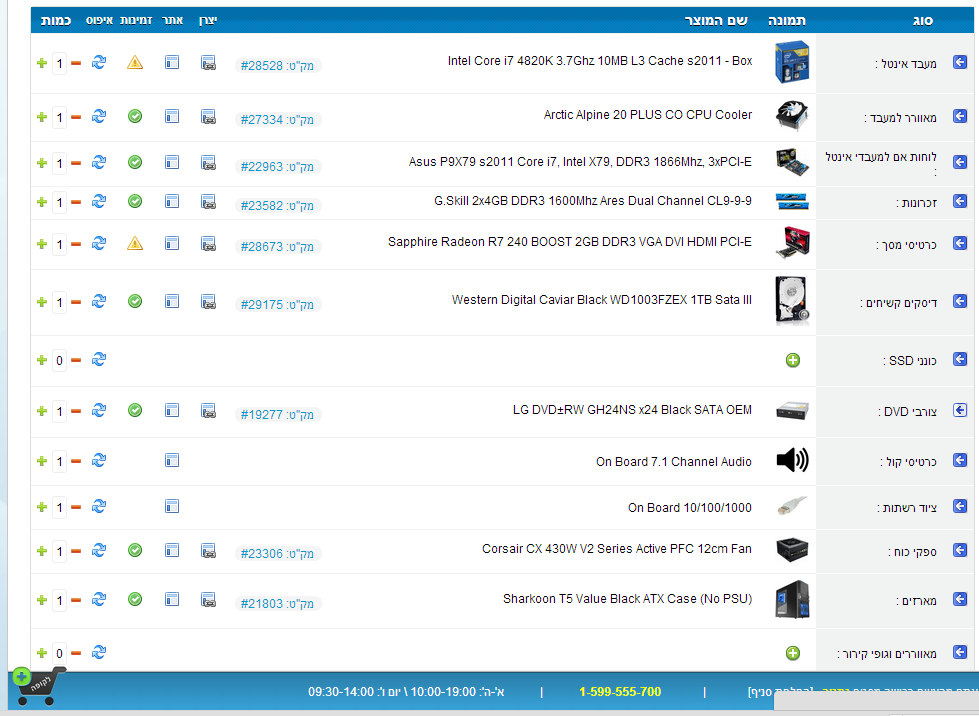Expand the graphics cards category arrow
Viewport: 979px width, 716px height.
960,243
